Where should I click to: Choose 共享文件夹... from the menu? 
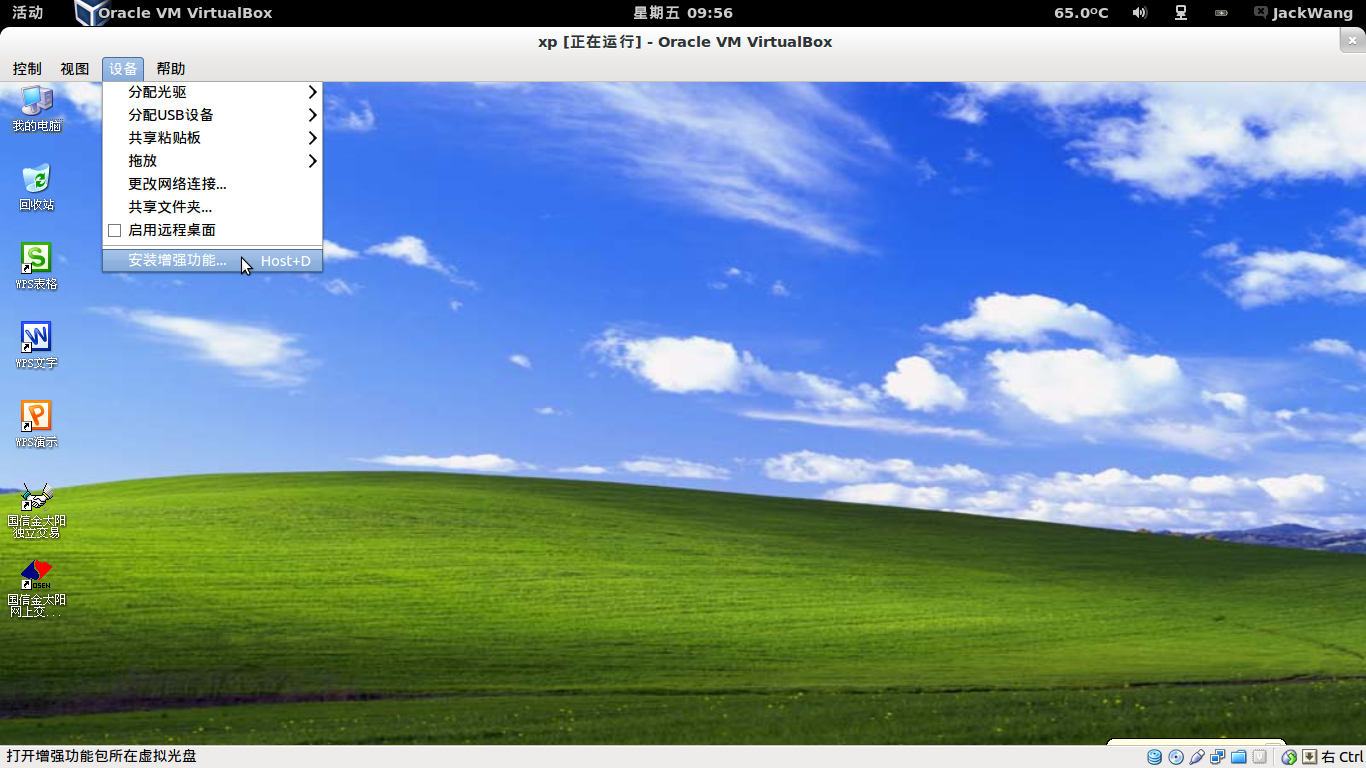(x=212, y=207)
